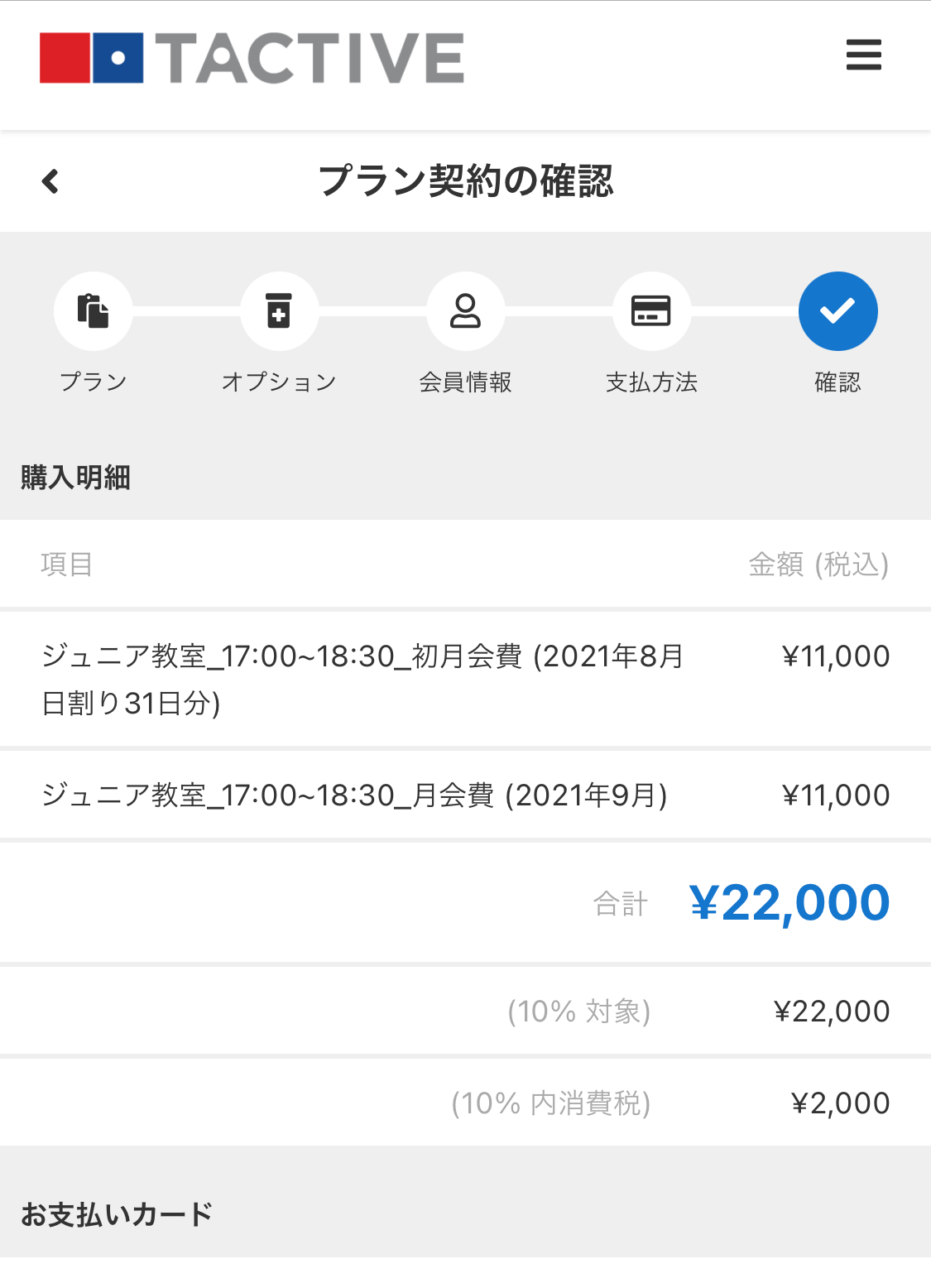
Task: Select the プラン step clipboard icon
Action: 93,311
